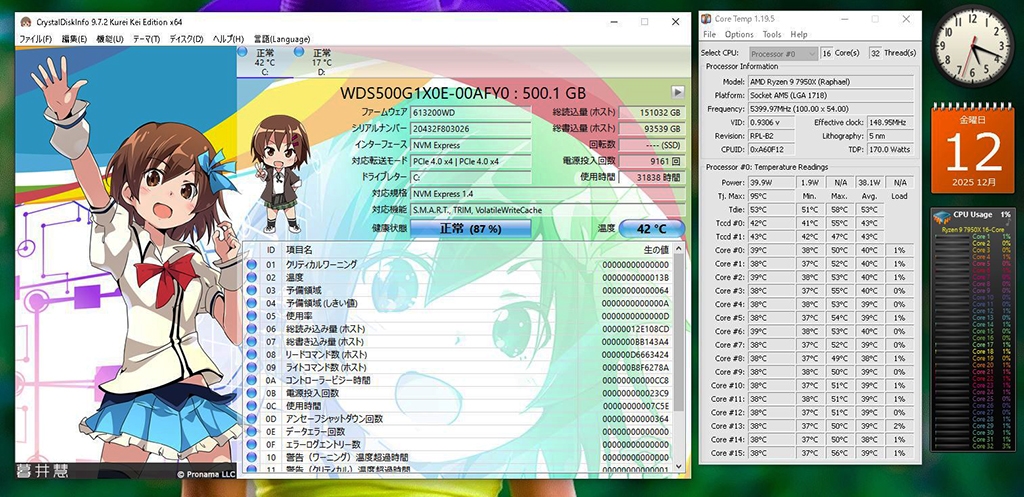Click the orange calendar gadget showing 12
Viewport: 1024px width, 497px height.
[x=972, y=149]
